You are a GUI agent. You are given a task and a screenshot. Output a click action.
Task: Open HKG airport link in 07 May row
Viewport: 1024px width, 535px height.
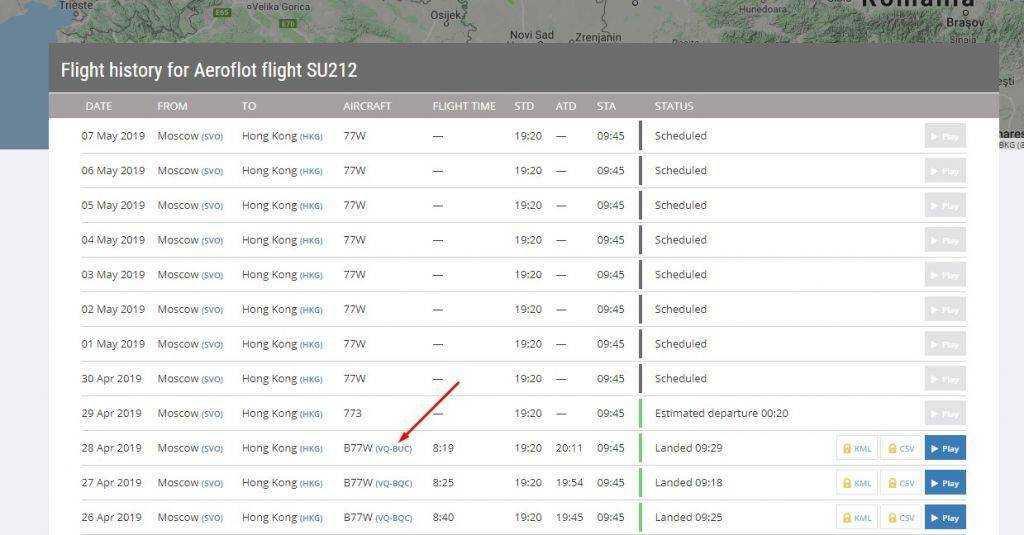(x=311, y=137)
